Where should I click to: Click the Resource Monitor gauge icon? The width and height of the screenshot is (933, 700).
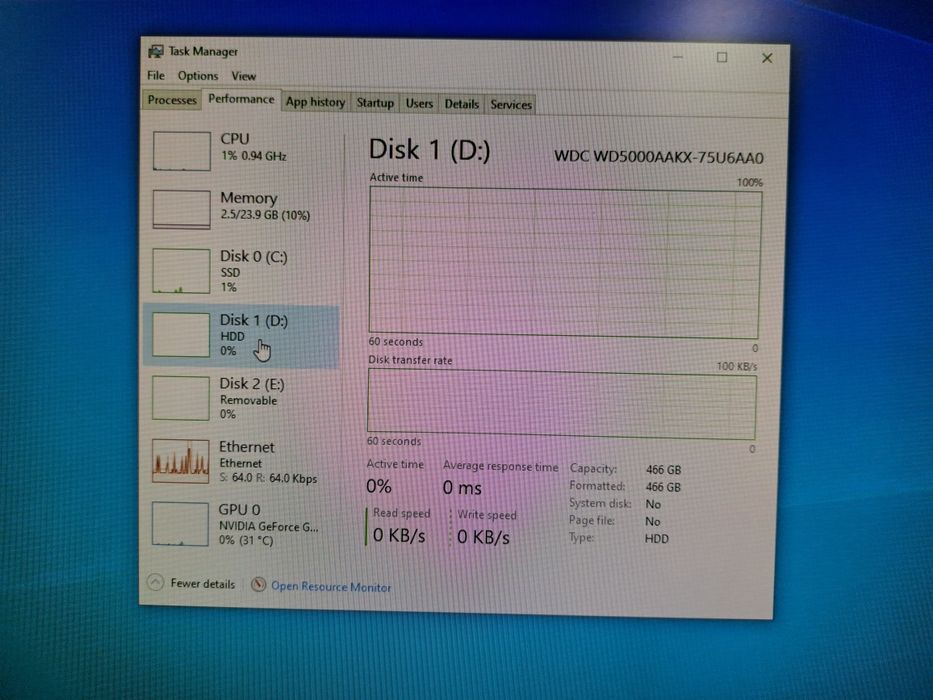click(258, 585)
